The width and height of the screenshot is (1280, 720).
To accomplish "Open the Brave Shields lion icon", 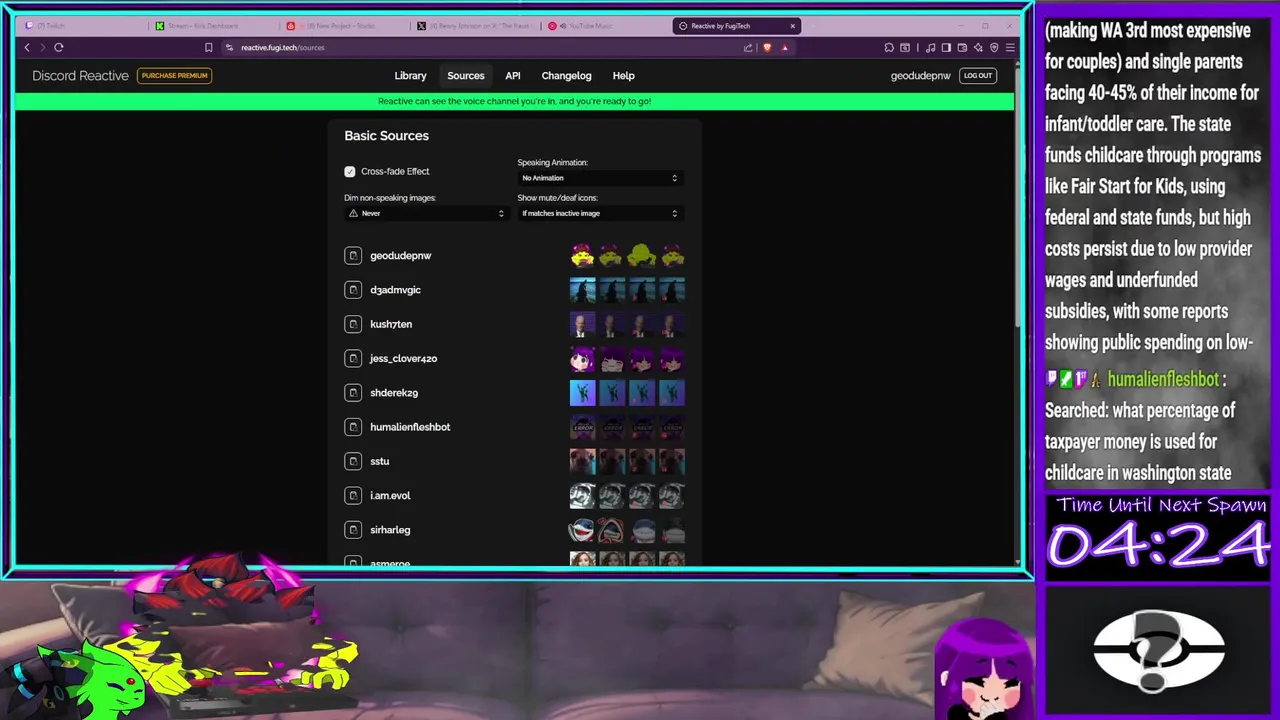I will [x=767, y=47].
